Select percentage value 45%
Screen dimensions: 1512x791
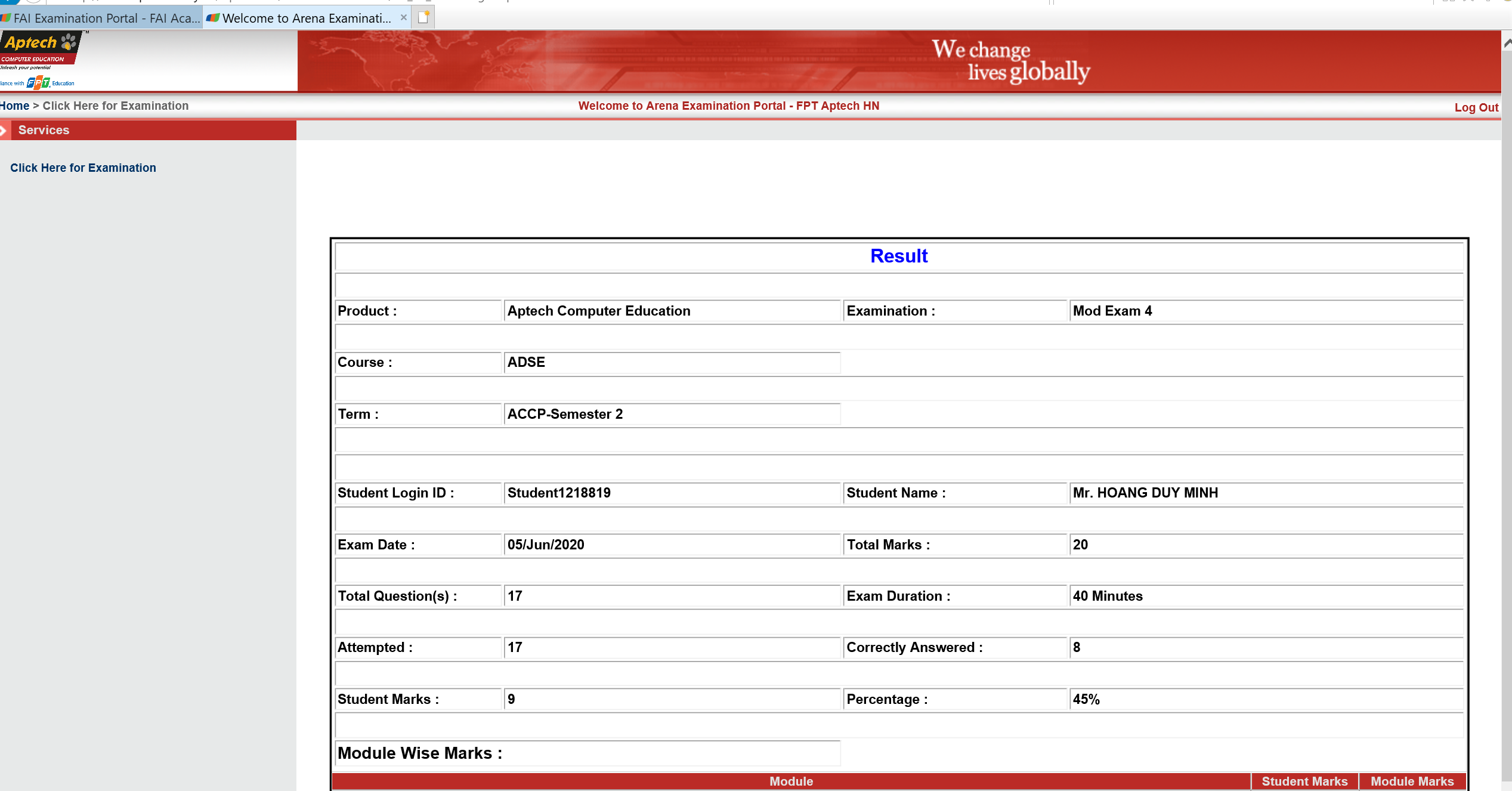coord(1086,699)
